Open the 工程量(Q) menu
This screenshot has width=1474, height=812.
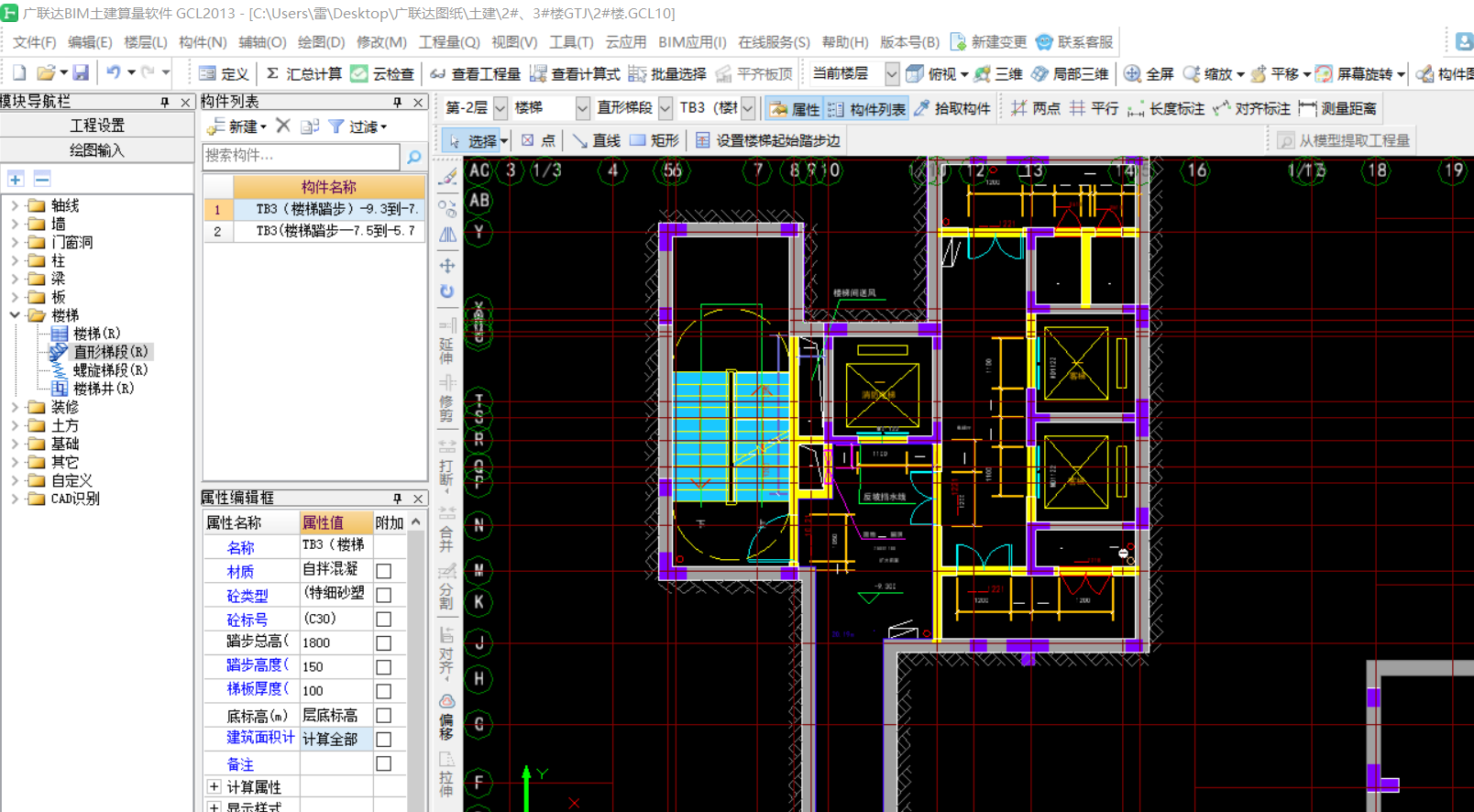coord(449,42)
